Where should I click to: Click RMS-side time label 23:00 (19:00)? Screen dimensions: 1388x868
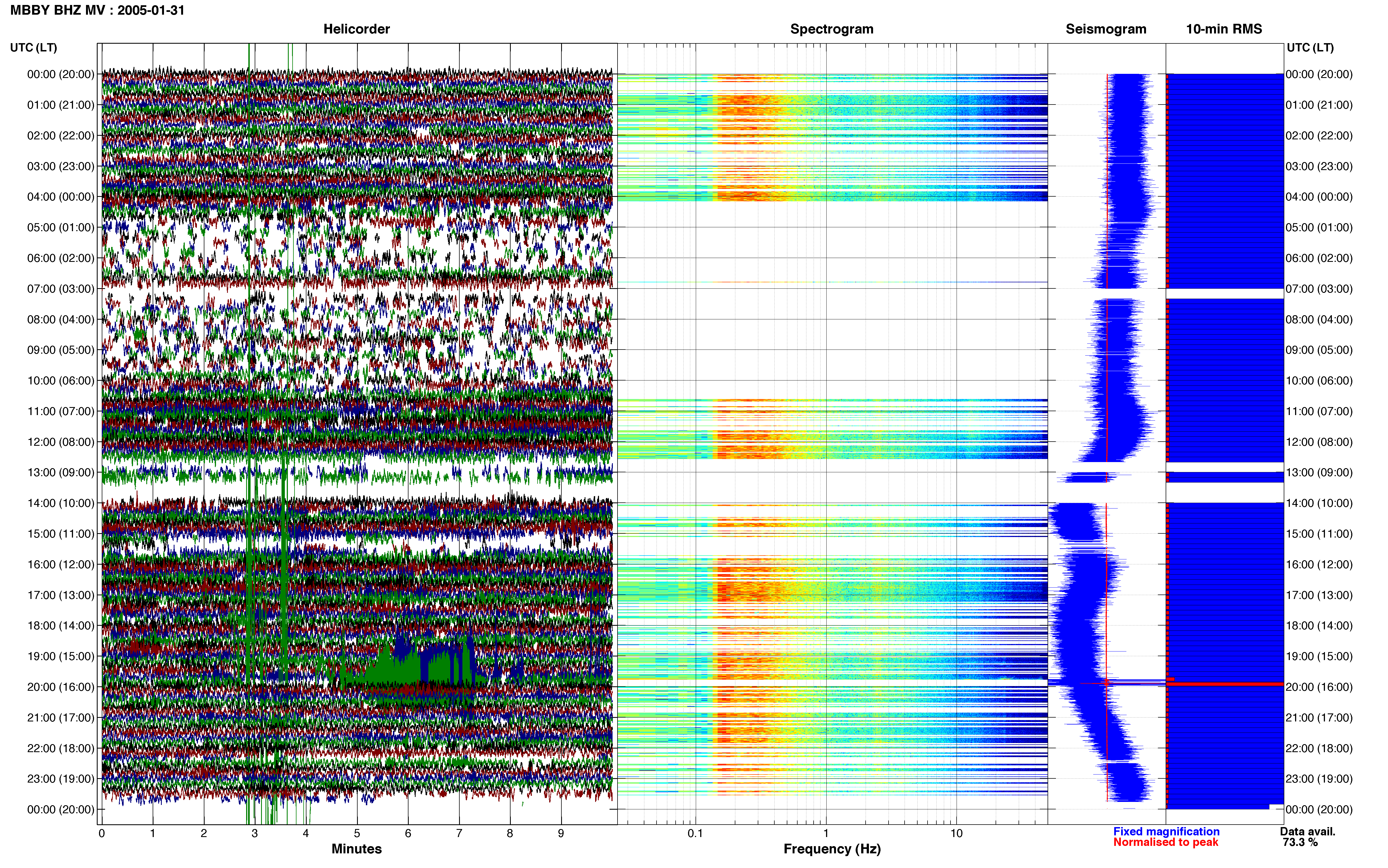click(1319, 779)
